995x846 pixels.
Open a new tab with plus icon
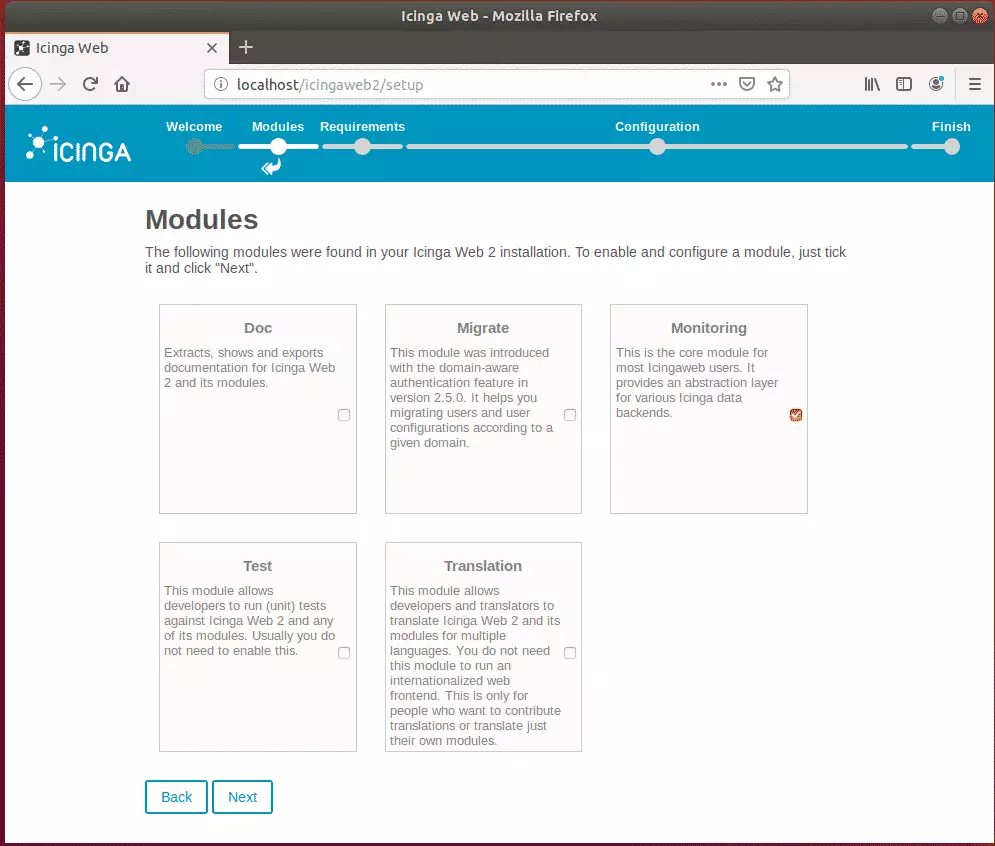coord(246,47)
